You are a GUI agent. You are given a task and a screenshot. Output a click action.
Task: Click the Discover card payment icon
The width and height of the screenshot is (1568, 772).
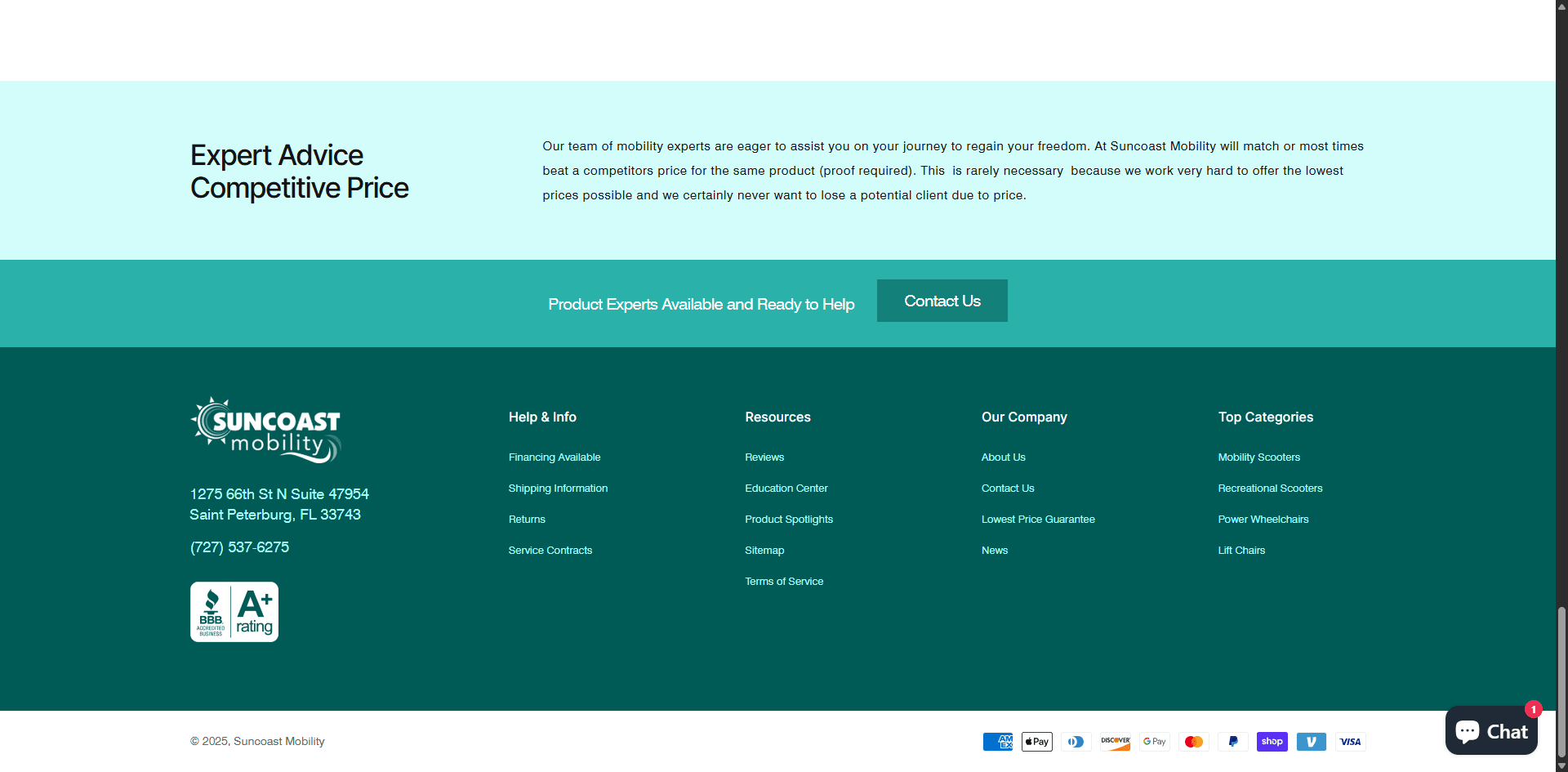(1116, 742)
